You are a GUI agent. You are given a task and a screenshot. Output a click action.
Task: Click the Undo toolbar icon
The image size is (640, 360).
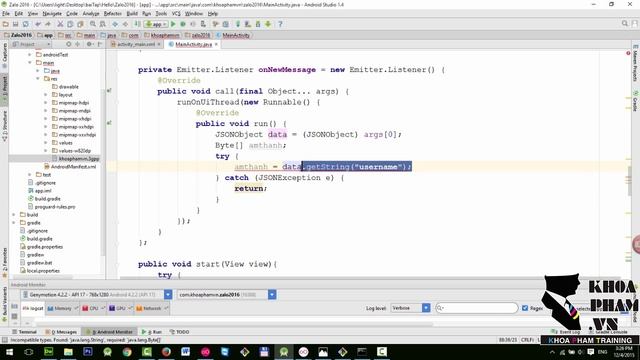(38, 24)
